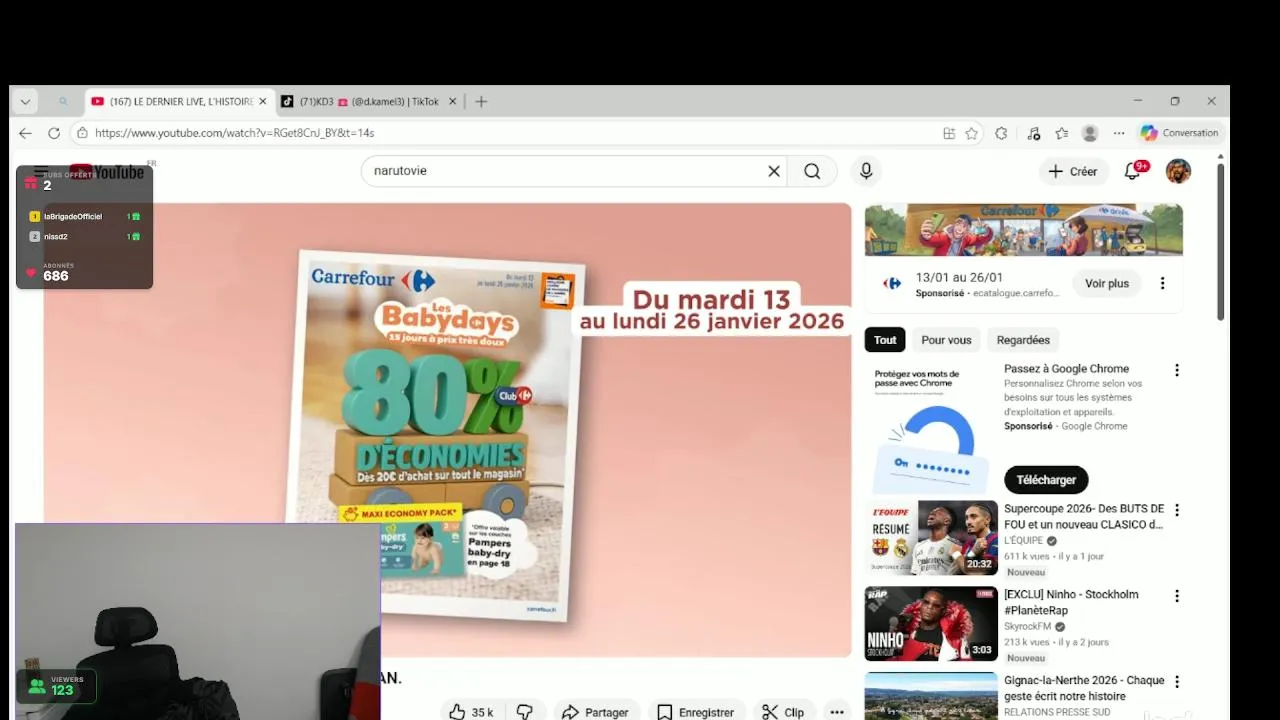
Task: Open more actions three-dot below video
Action: (x=837, y=712)
